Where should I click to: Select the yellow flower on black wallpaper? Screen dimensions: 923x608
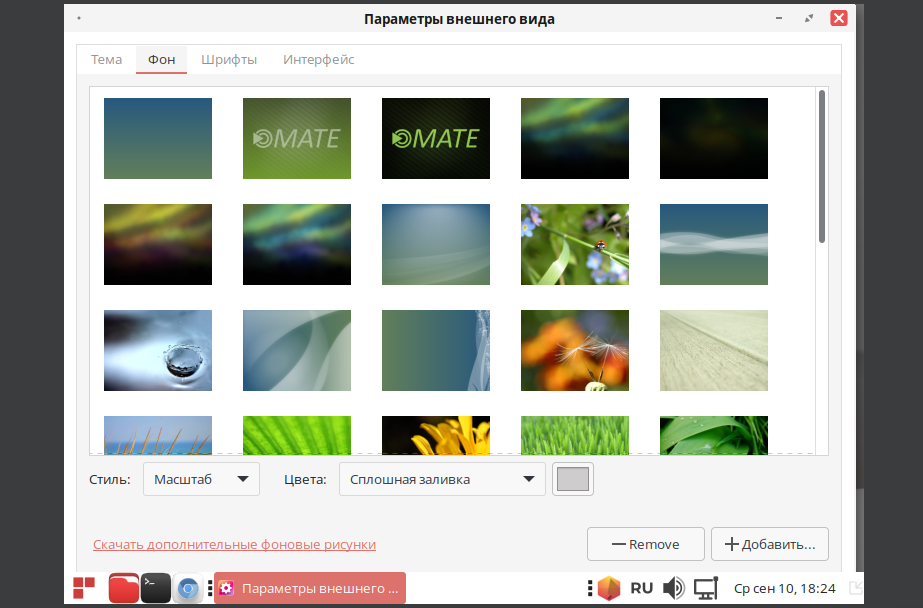click(436, 435)
